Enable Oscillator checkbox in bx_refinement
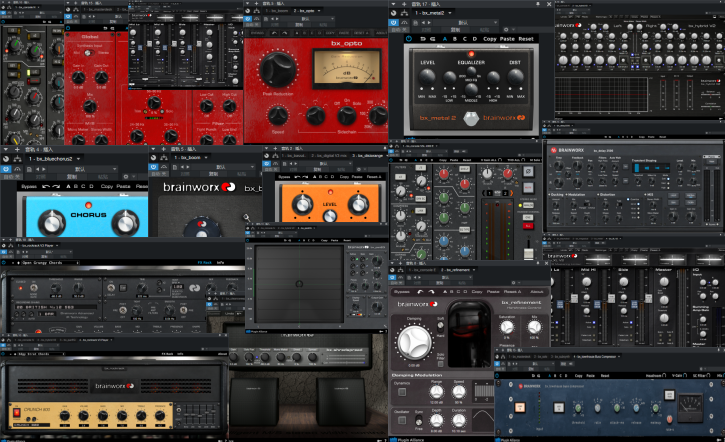 point(402,420)
